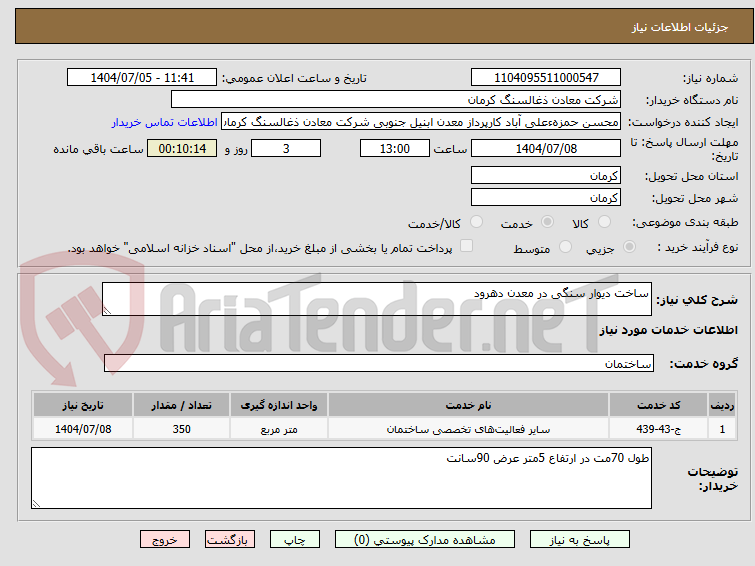Click the گروه خدمت field ساختمان
Image resolution: width=755 pixels, height=566 pixels.
(x=378, y=363)
